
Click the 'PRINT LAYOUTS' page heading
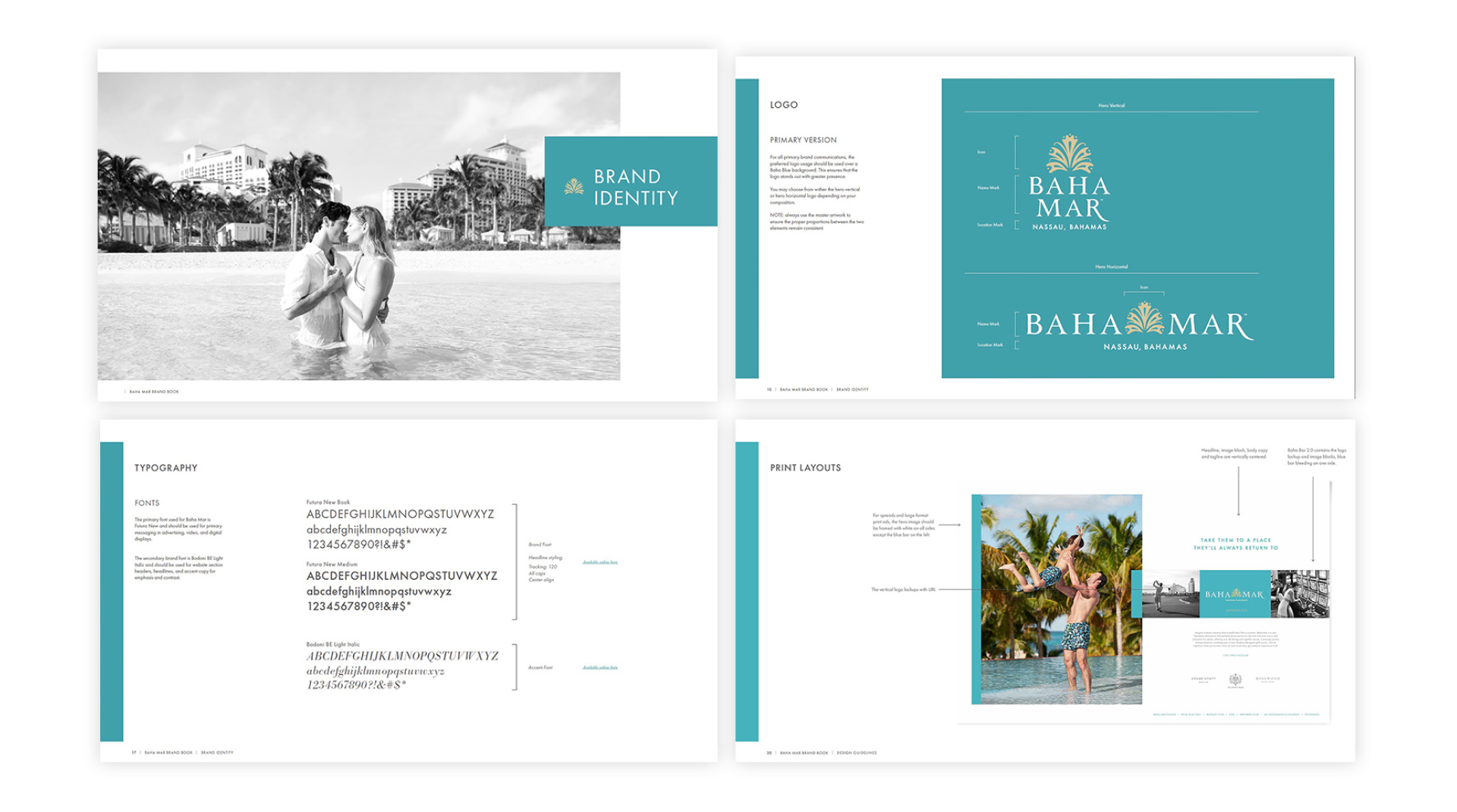805,468
